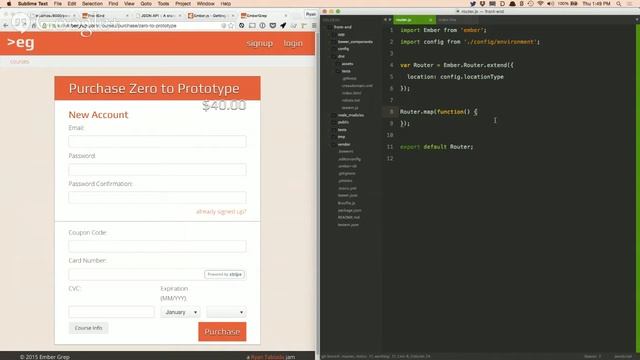Click the Coupon Code field

157,246
